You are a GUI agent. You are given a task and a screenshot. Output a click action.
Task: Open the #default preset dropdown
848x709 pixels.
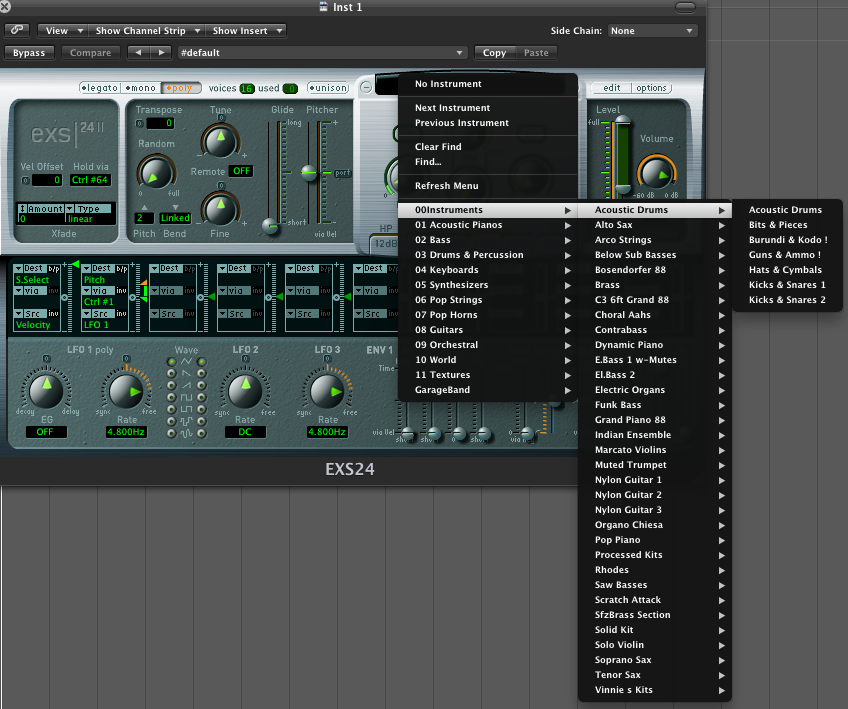[322, 52]
